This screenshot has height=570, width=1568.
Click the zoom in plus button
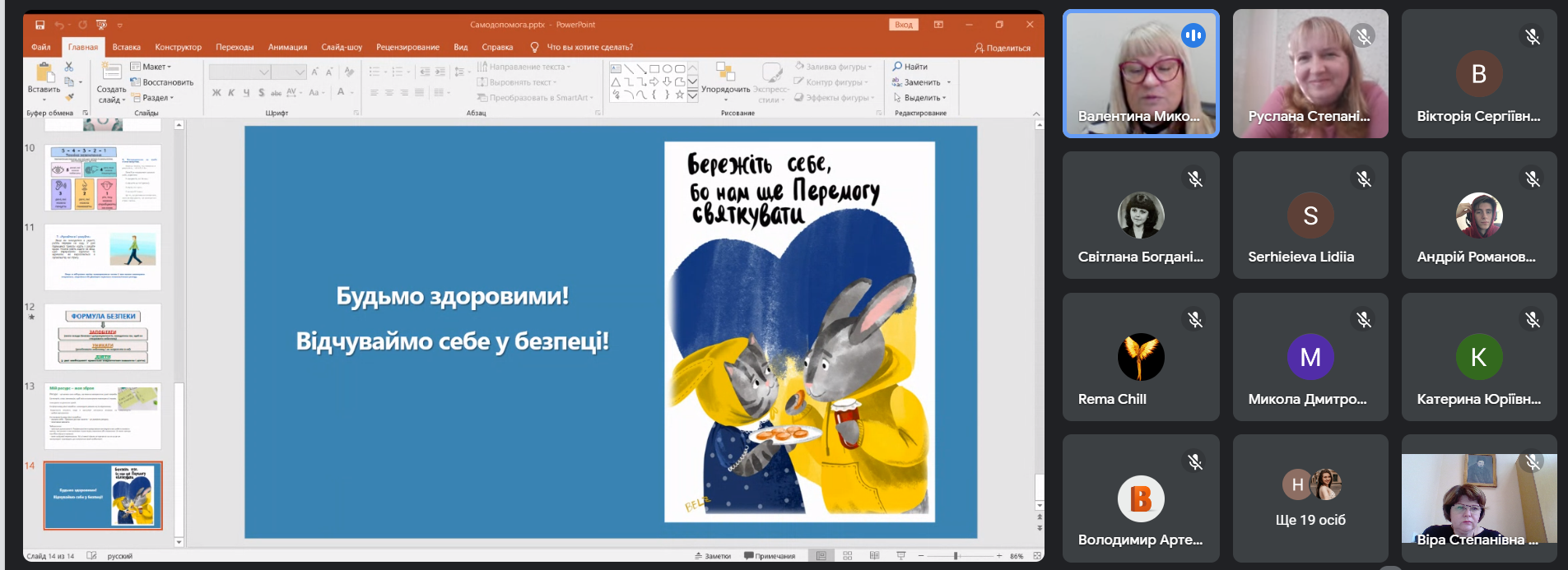pyautogui.click(x=999, y=556)
